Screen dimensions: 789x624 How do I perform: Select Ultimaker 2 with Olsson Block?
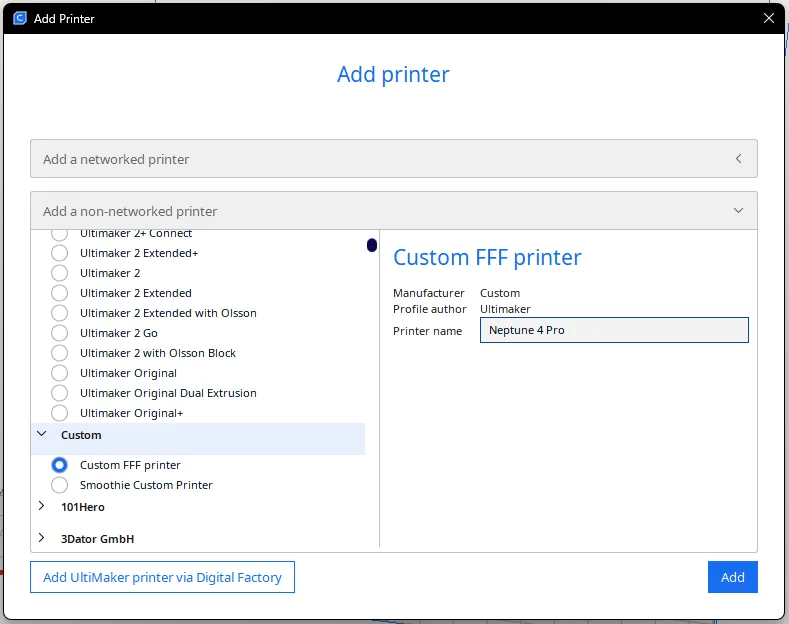[59, 353]
